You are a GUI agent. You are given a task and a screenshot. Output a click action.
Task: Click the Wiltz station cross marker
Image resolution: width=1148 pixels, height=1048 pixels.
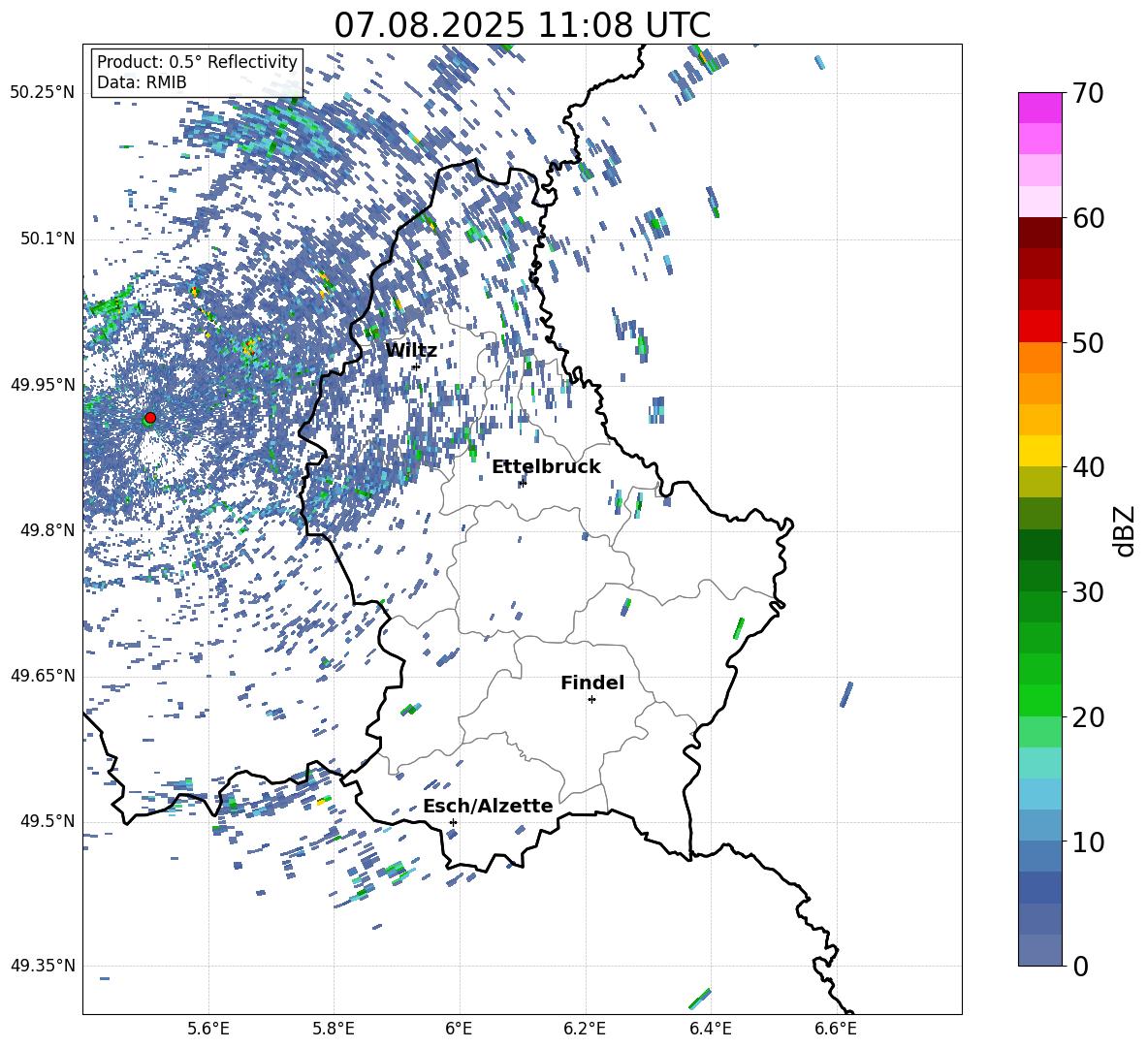(x=416, y=365)
